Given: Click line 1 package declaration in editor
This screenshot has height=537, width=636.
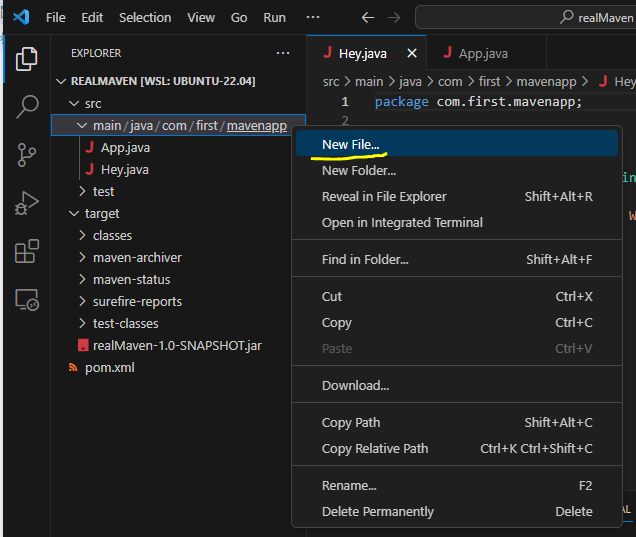Looking at the screenshot, I should 479,102.
